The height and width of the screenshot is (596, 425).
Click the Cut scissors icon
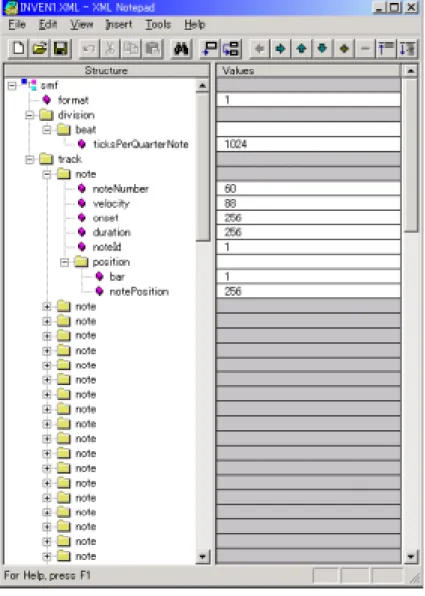(110, 49)
